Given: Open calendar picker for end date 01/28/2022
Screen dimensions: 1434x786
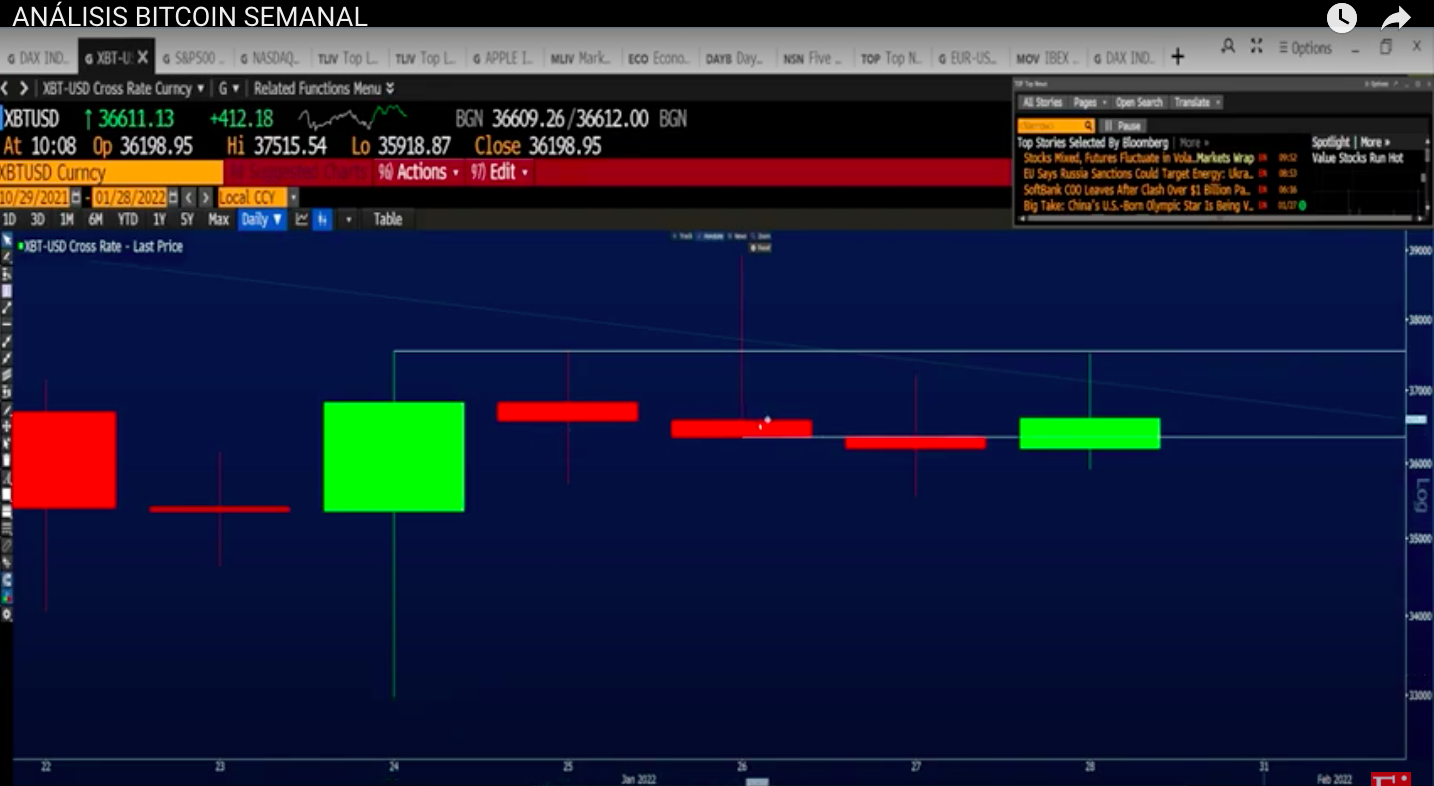Looking at the screenshot, I should (173, 197).
